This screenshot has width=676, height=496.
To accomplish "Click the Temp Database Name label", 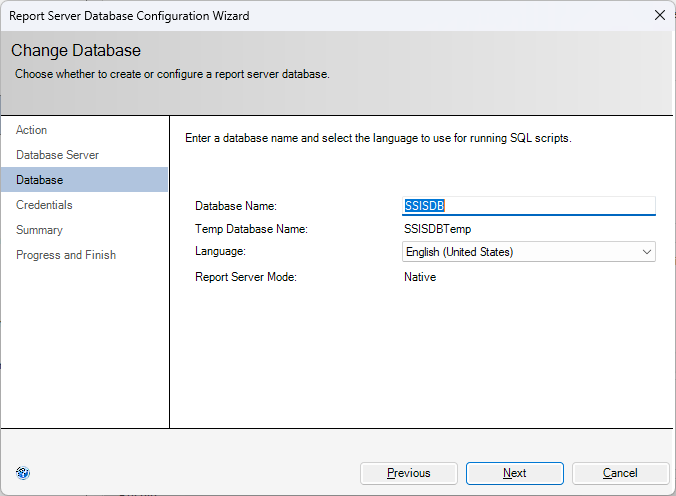I will (251, 229).
